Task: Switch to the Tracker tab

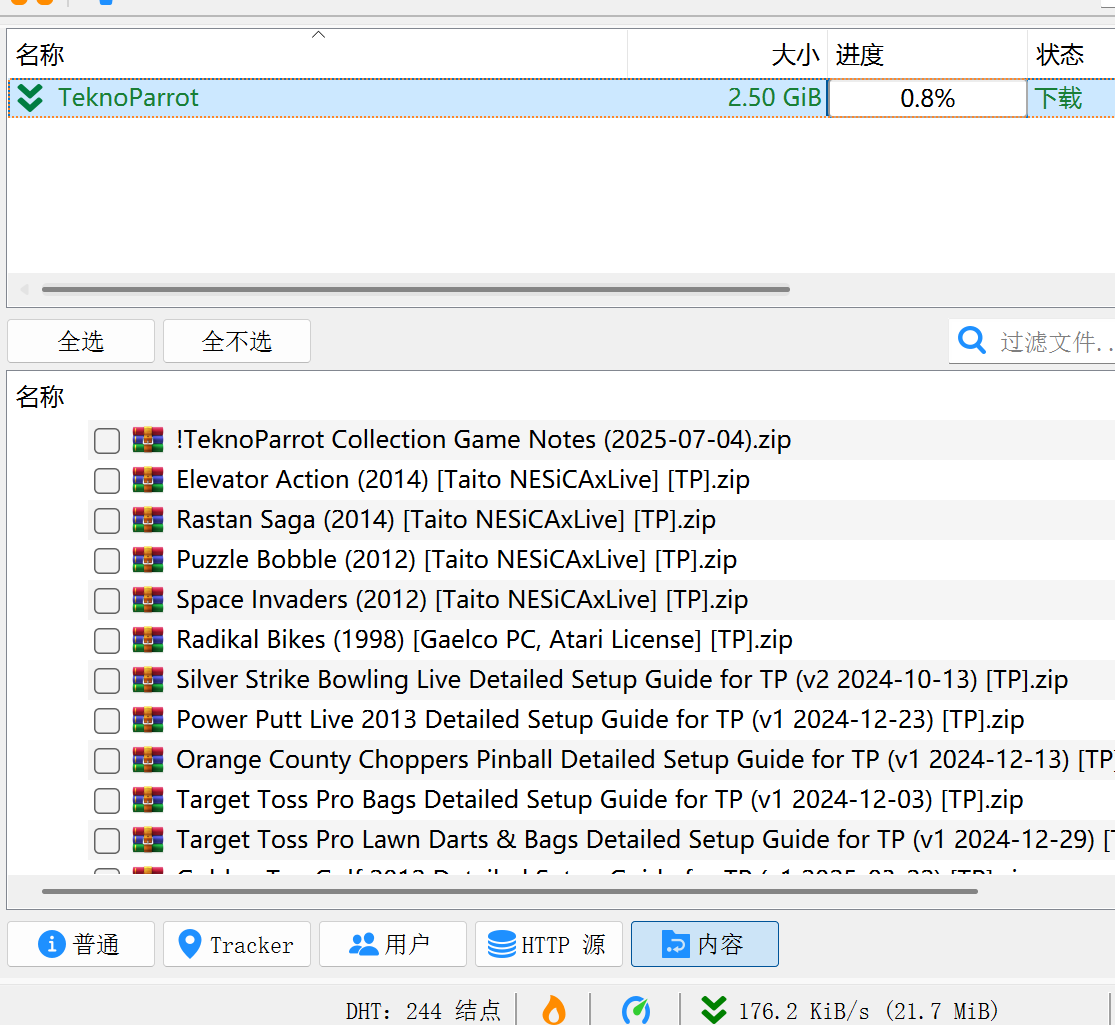Action: [237, 944]
